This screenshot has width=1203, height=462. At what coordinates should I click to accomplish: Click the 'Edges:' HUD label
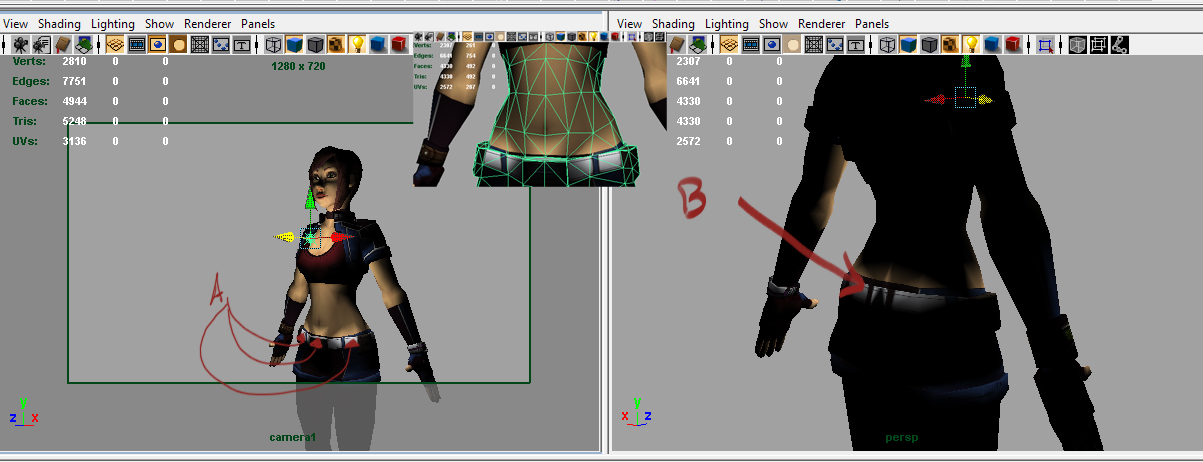[x=31, y=81]
